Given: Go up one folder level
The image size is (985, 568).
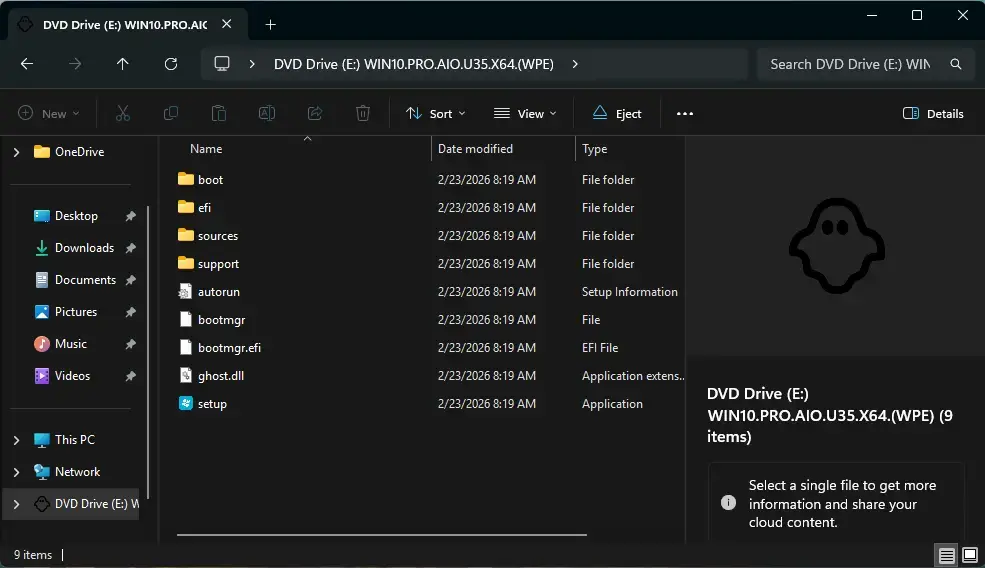Looking at the screenshot, I should coord(122,63).
